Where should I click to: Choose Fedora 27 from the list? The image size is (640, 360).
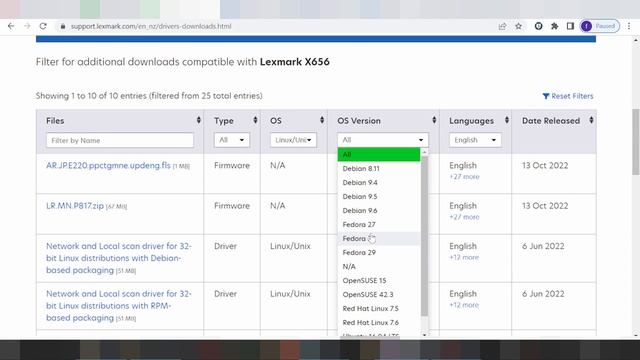[379, 224]
